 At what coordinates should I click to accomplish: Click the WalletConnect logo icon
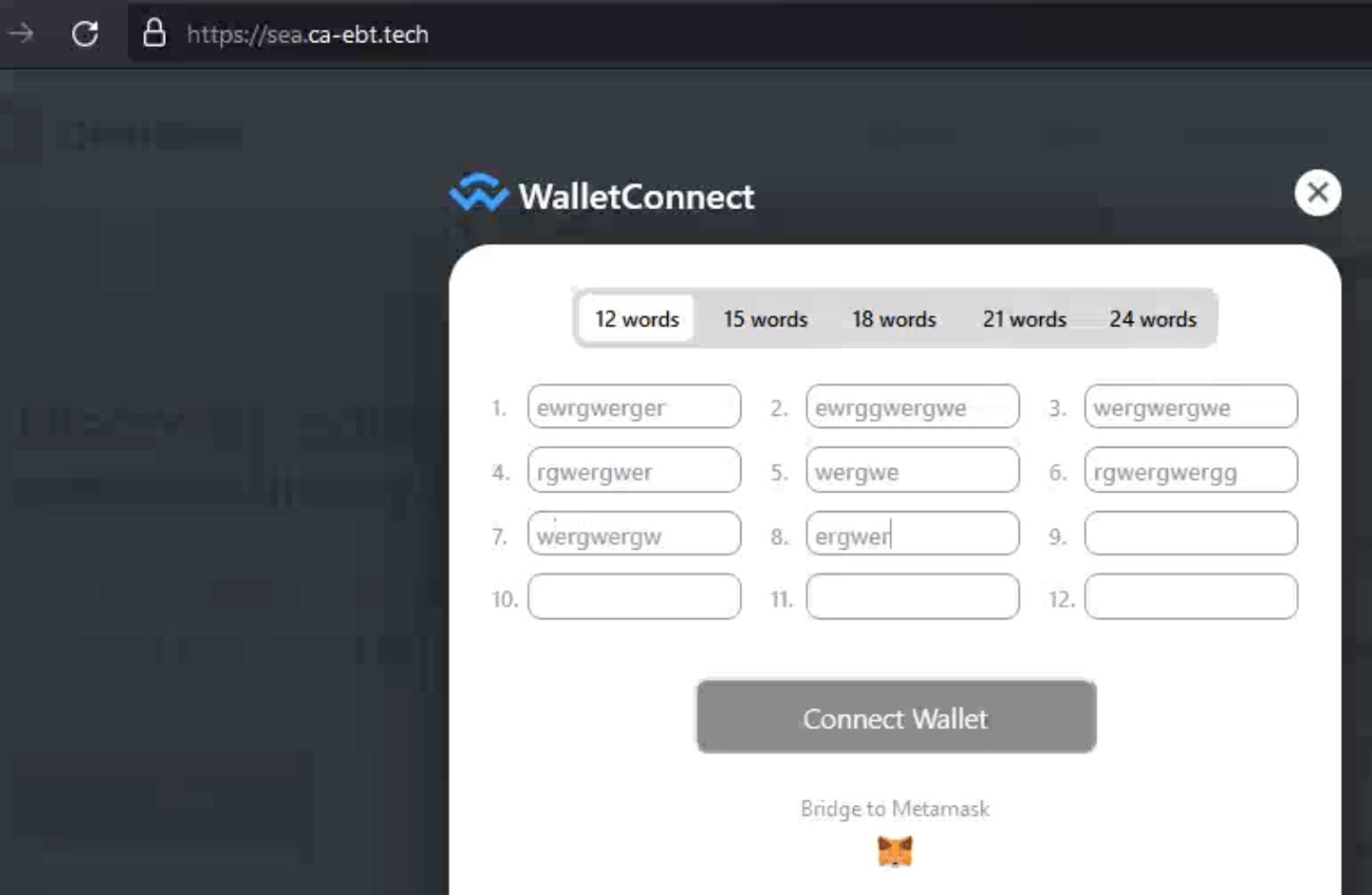pyautogui.click(x=479, y=193)
